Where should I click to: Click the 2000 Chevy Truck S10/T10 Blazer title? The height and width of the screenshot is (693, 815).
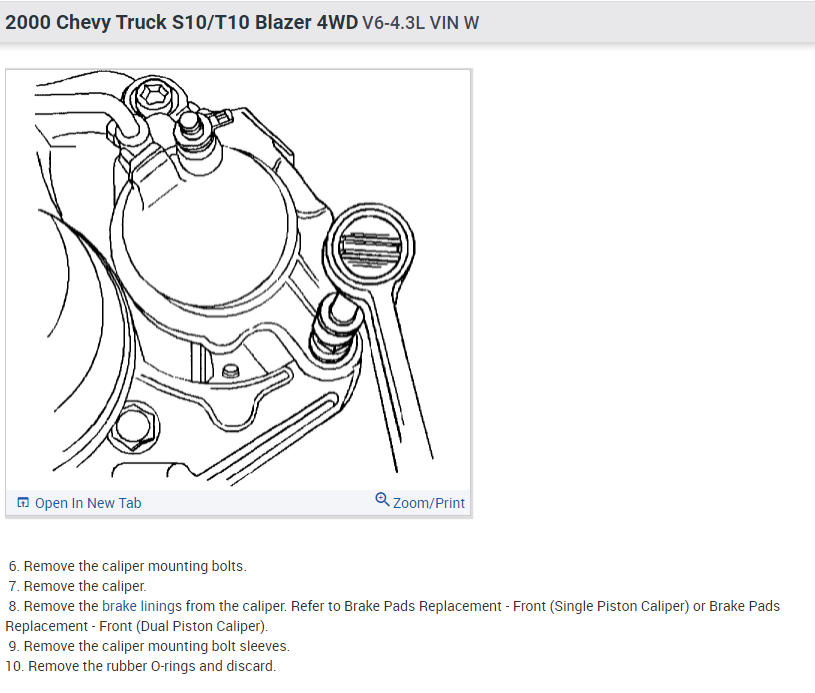pyautogui.click(x=182, y=22)
